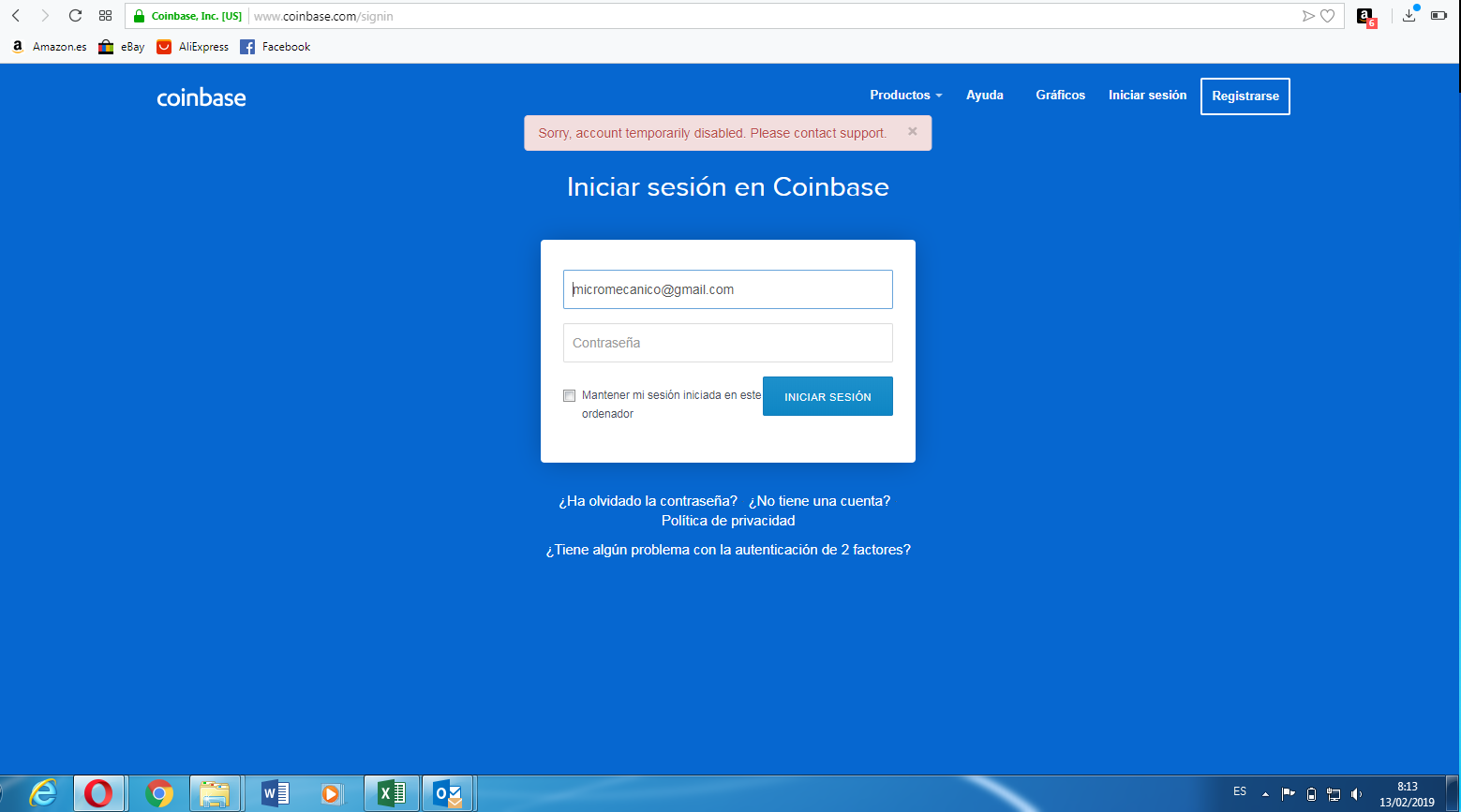The width and height of the screenshot is (1461, 812).
Task: Expand the Productos dropdown menu
Action: (905, 95)
